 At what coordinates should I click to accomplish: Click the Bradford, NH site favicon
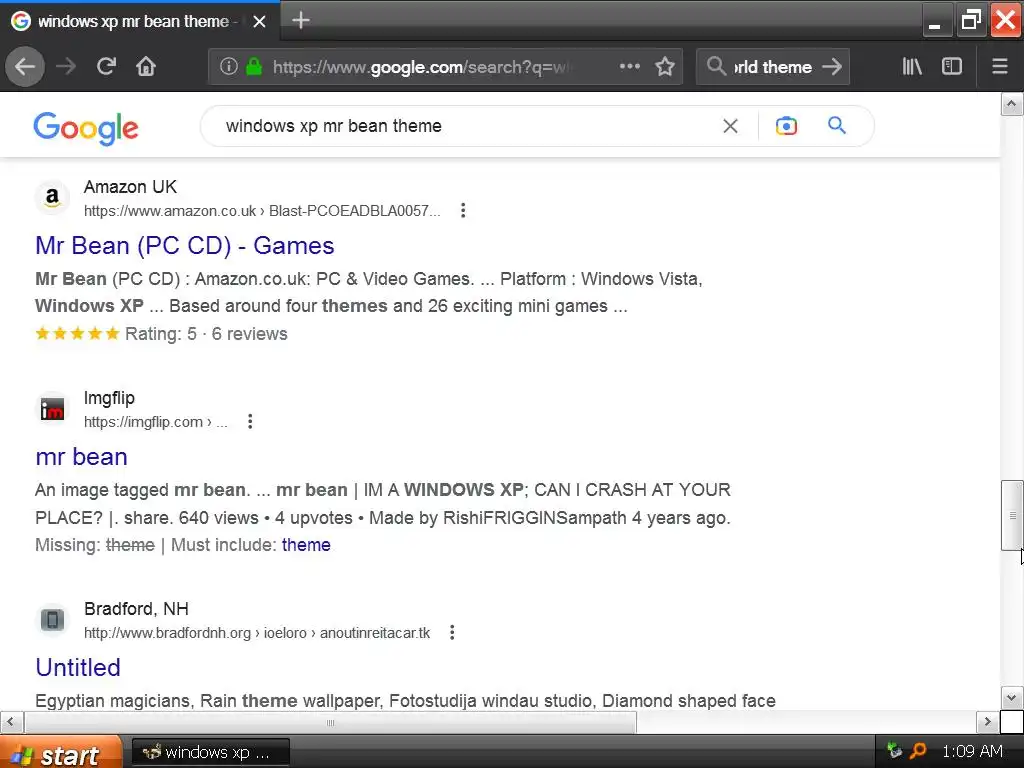[52, 620]
